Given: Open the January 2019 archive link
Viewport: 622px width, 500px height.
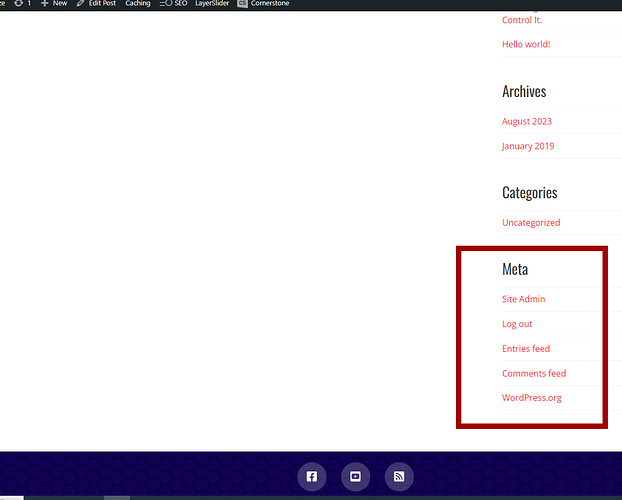Looking at the screenshot, I should point(528,146).
